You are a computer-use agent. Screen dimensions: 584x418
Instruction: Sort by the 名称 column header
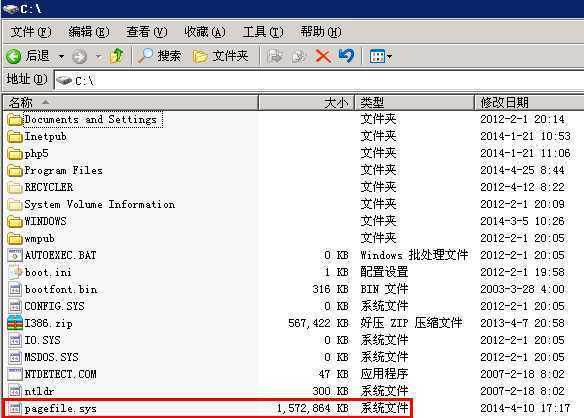(130, 102)
